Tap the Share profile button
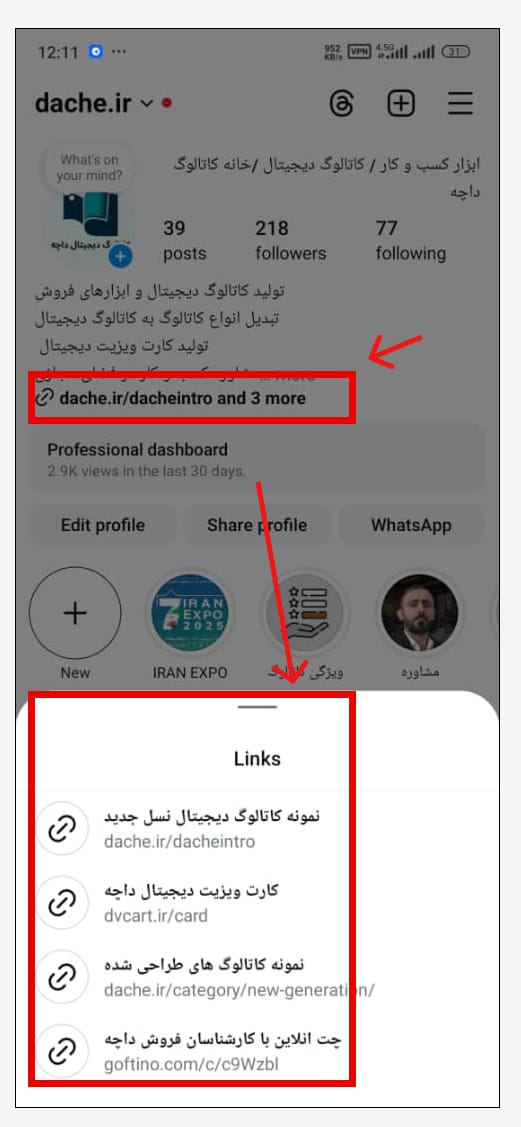This screenshot has height=1127, width=521. tap(257, 525)
